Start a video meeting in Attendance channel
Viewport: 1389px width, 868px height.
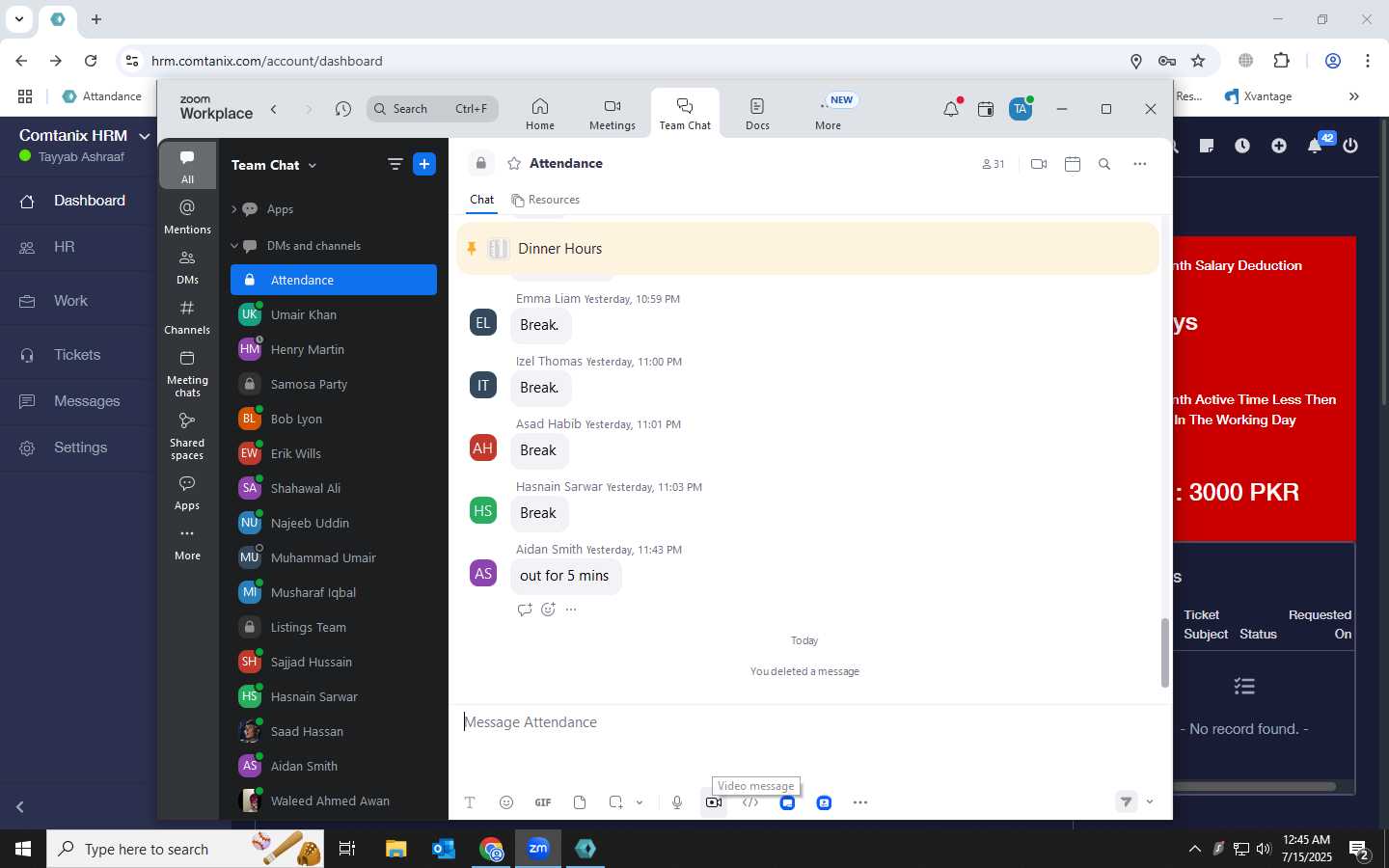pyautogui.click(x=1039, y=164)
